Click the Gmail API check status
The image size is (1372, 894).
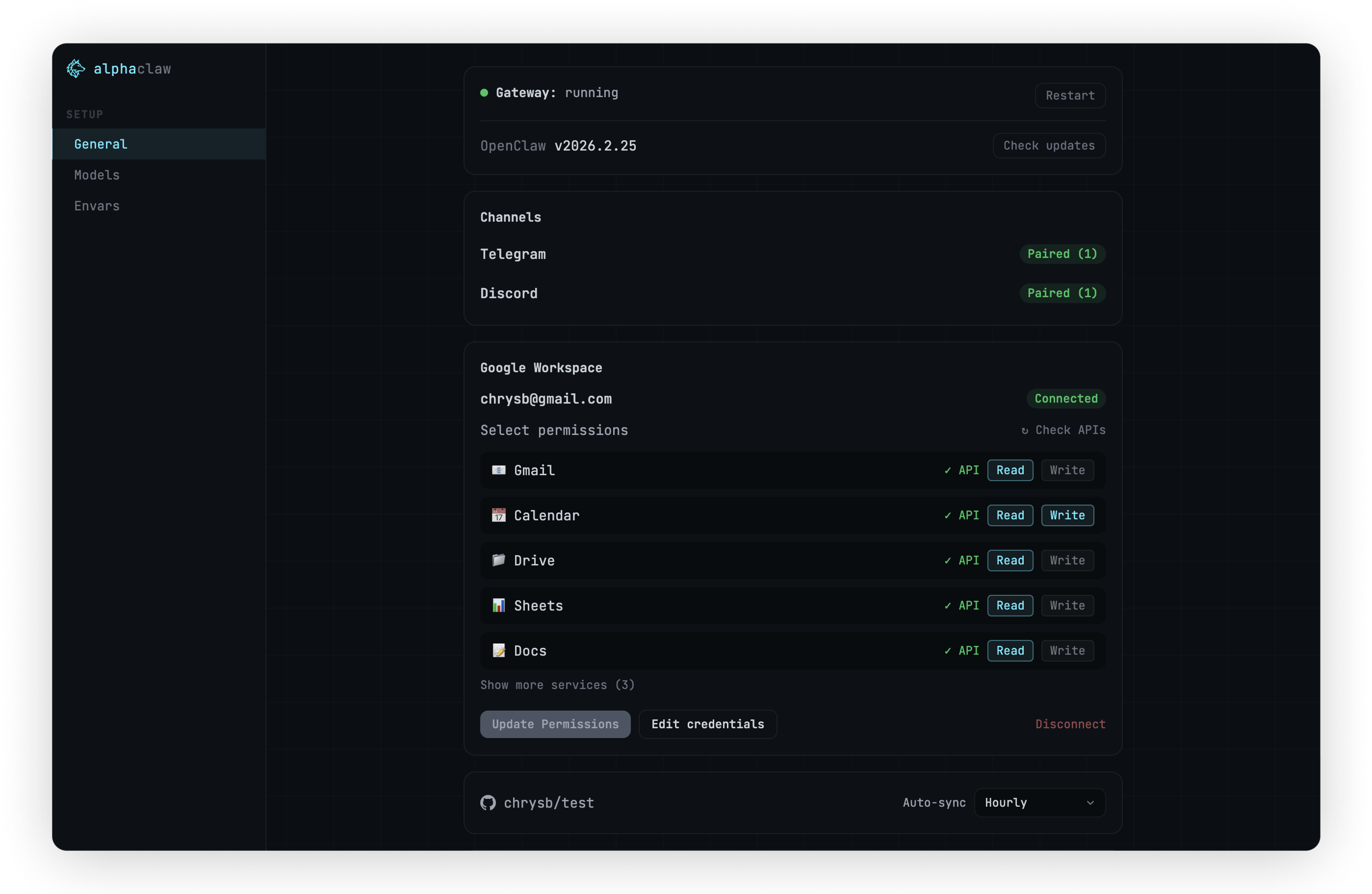(x=962, y=470)
